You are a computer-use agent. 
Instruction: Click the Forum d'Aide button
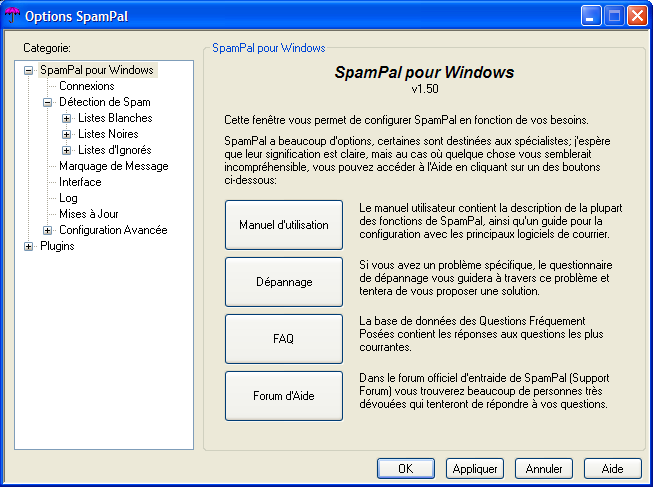tap(284, 396)
